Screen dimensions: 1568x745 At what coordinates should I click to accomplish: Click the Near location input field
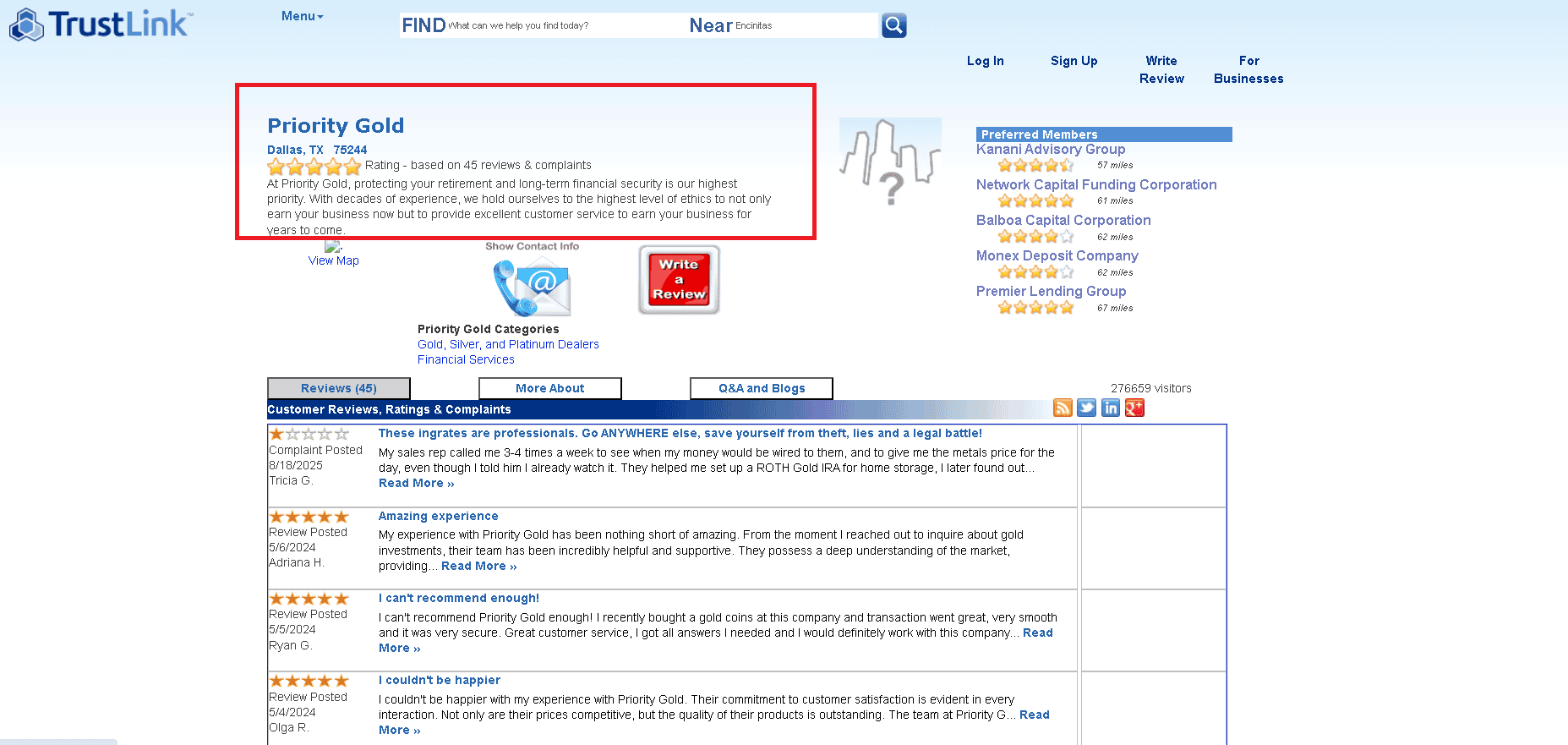tap(805, 25)
